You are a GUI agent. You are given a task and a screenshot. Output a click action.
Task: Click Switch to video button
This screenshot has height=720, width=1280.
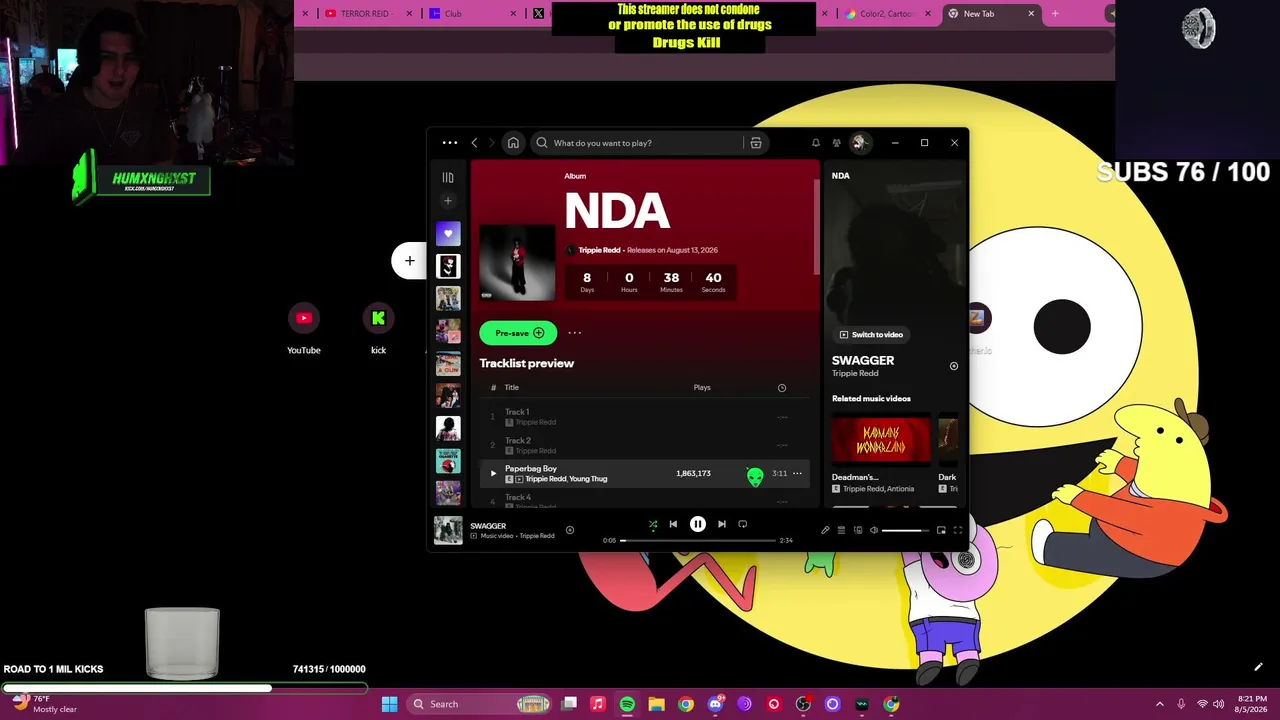click(x=871, y=335)
